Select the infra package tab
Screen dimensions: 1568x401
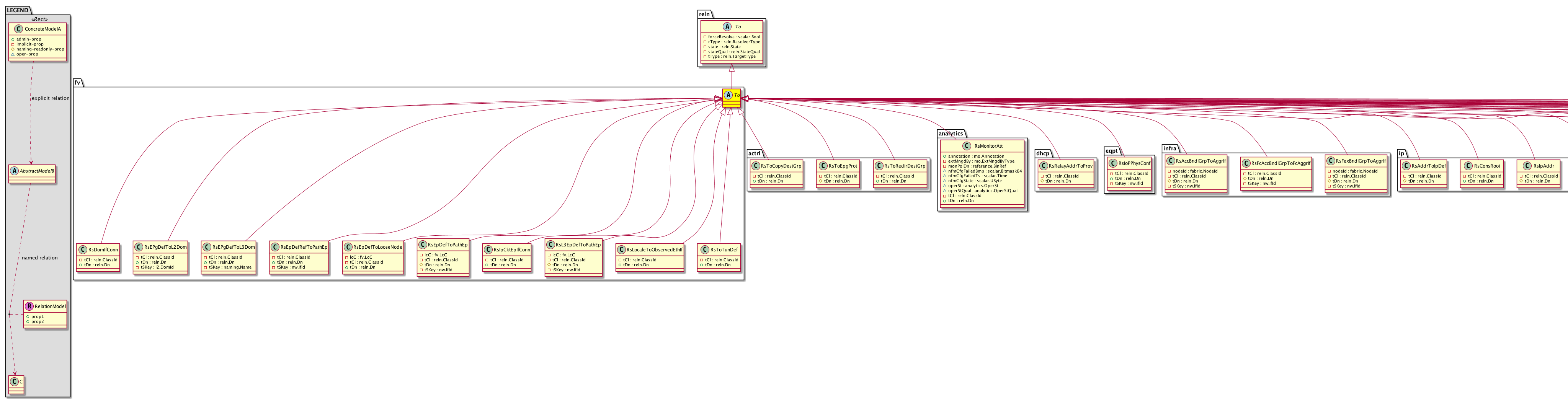1169,148
